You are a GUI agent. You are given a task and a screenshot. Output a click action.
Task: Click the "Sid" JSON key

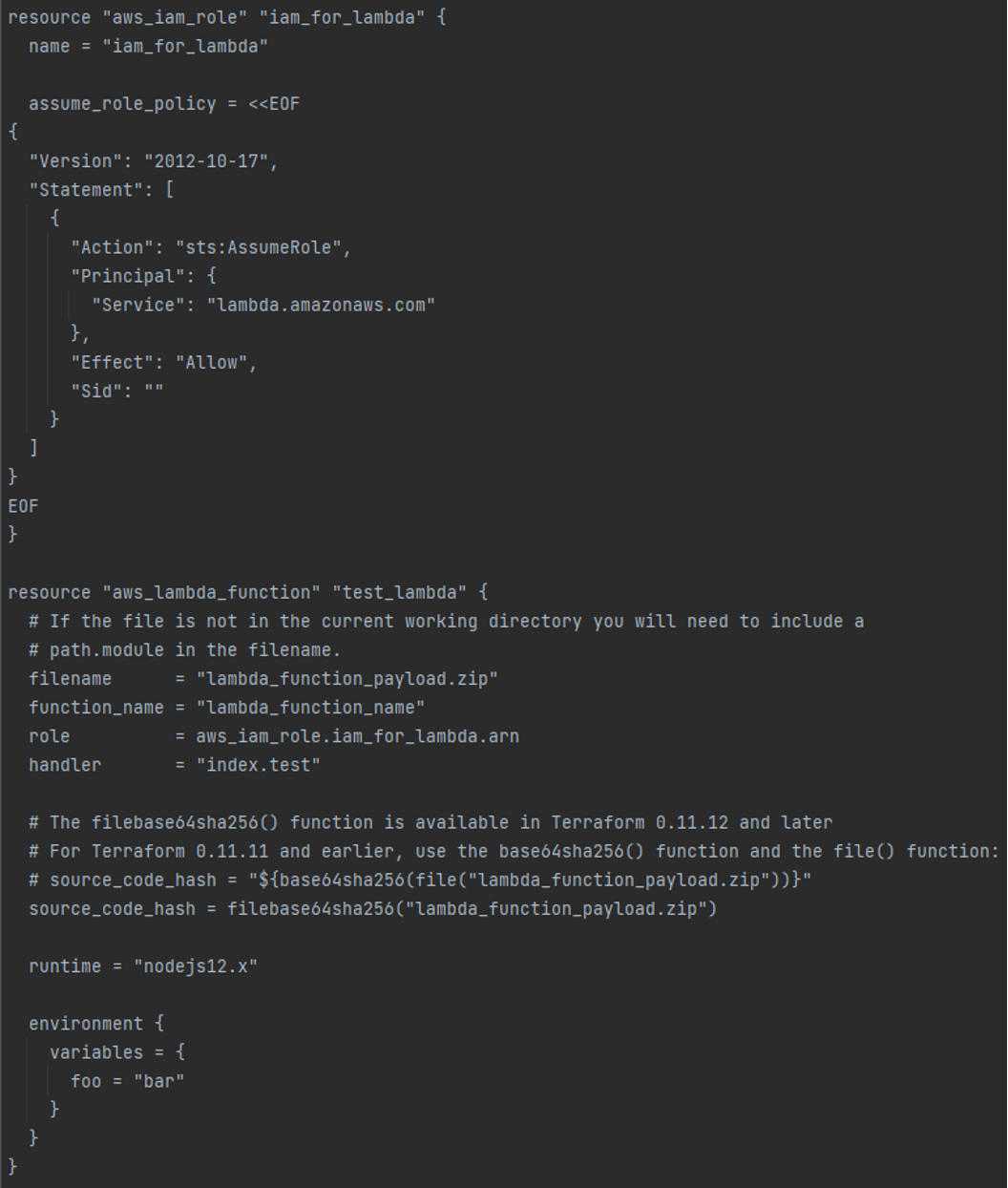(x=96, y=391)
